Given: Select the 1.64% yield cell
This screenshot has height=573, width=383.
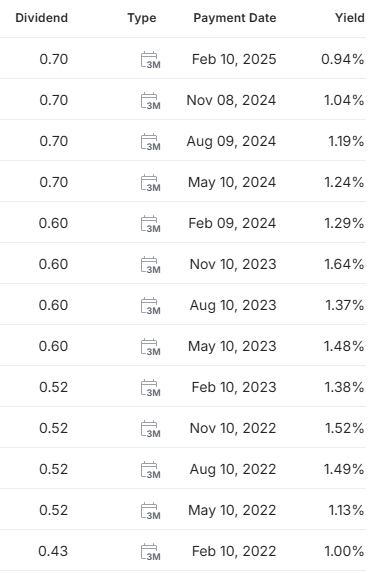Looking at the screenshot, I should pos(344,264).
